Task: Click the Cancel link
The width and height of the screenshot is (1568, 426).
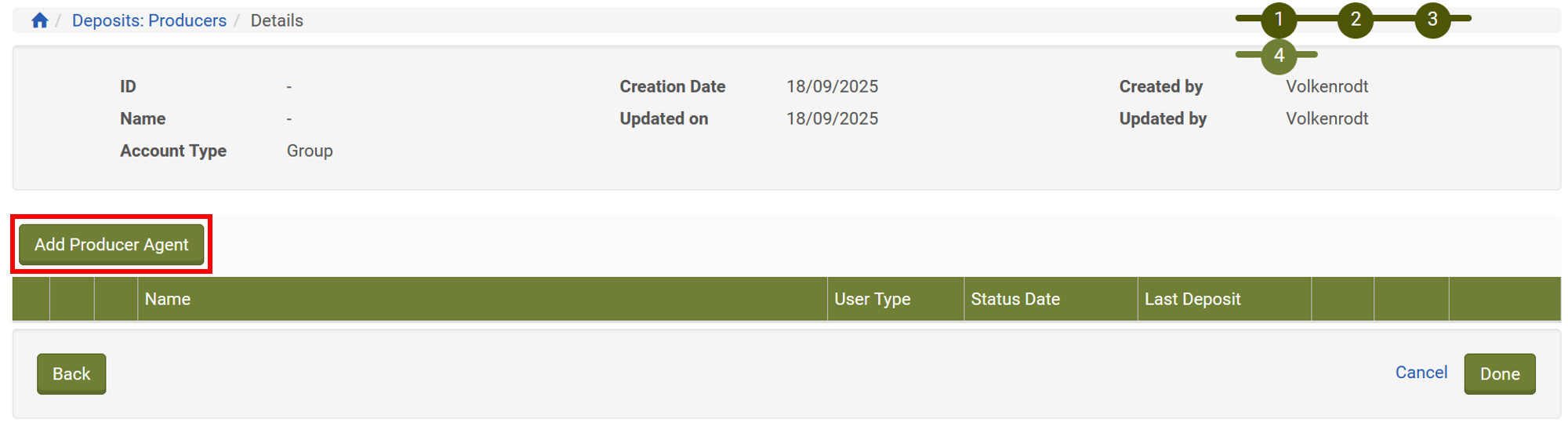Action: click(x=1421, y=373)
